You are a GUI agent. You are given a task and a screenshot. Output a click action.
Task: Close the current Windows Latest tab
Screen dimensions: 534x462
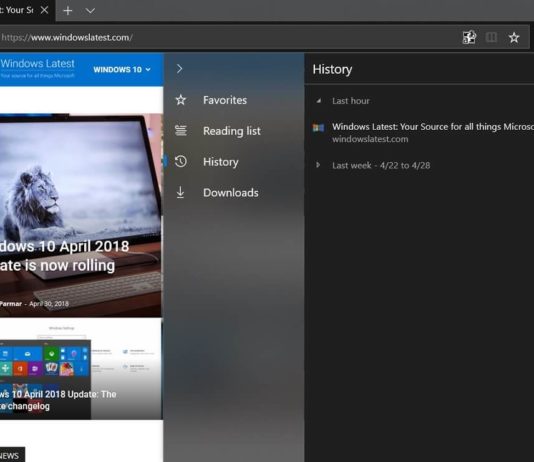[44, 10]
